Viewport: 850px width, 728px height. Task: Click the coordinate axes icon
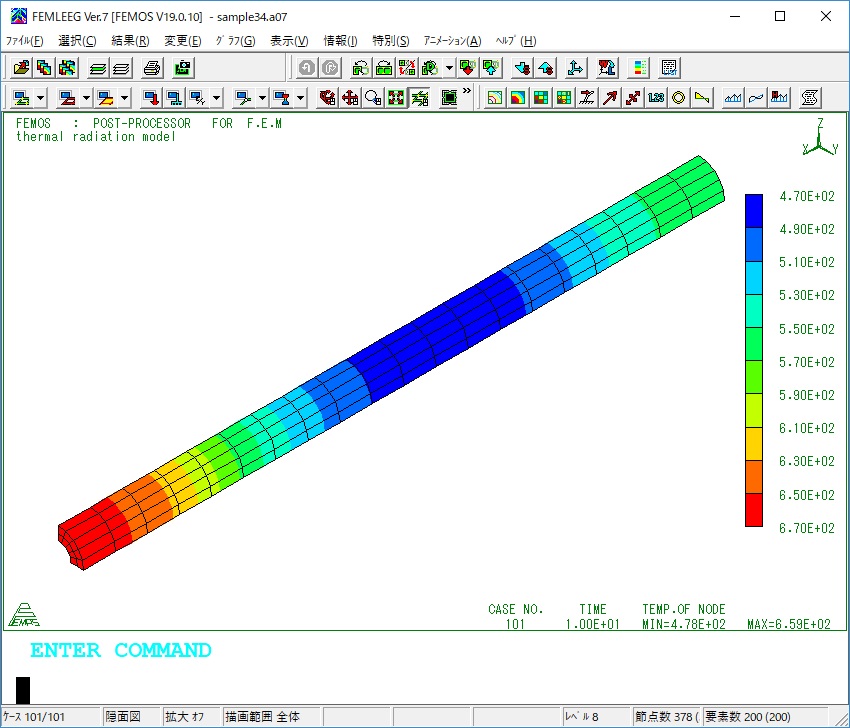575,68
